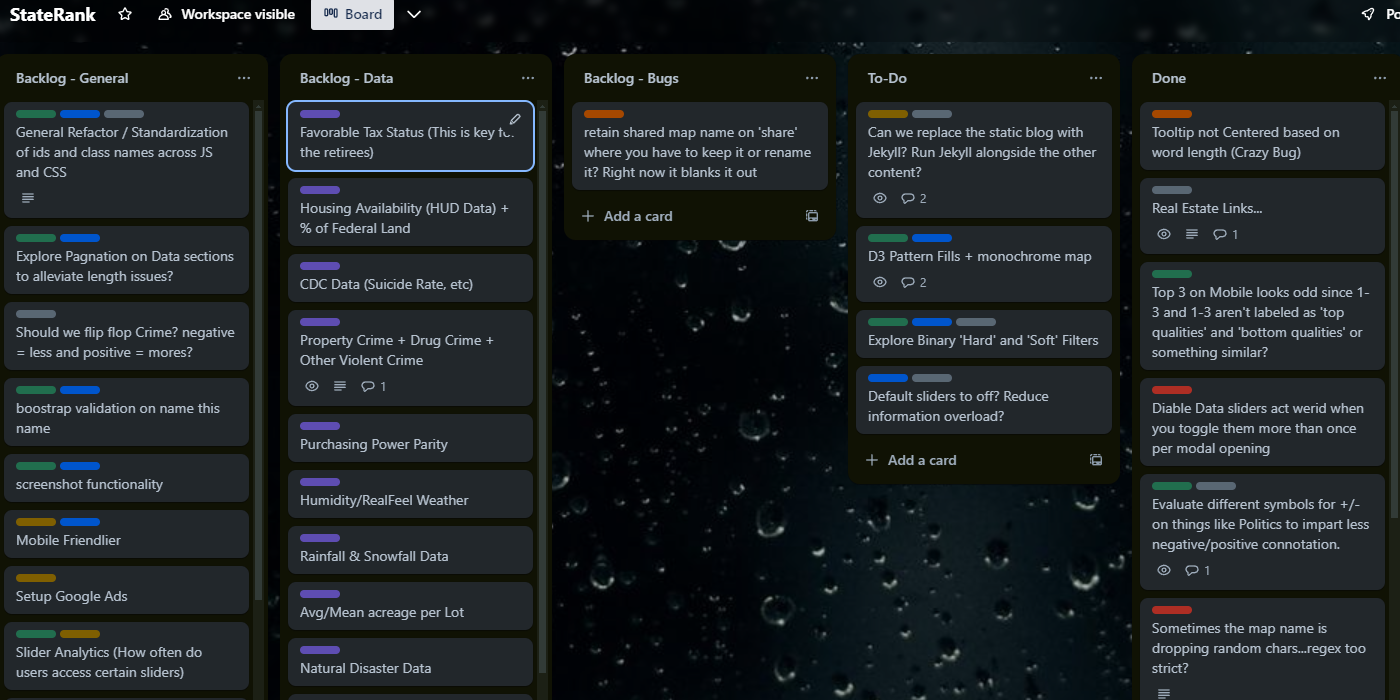Open the Board view dropdown chevron

[x=414, y=14]
